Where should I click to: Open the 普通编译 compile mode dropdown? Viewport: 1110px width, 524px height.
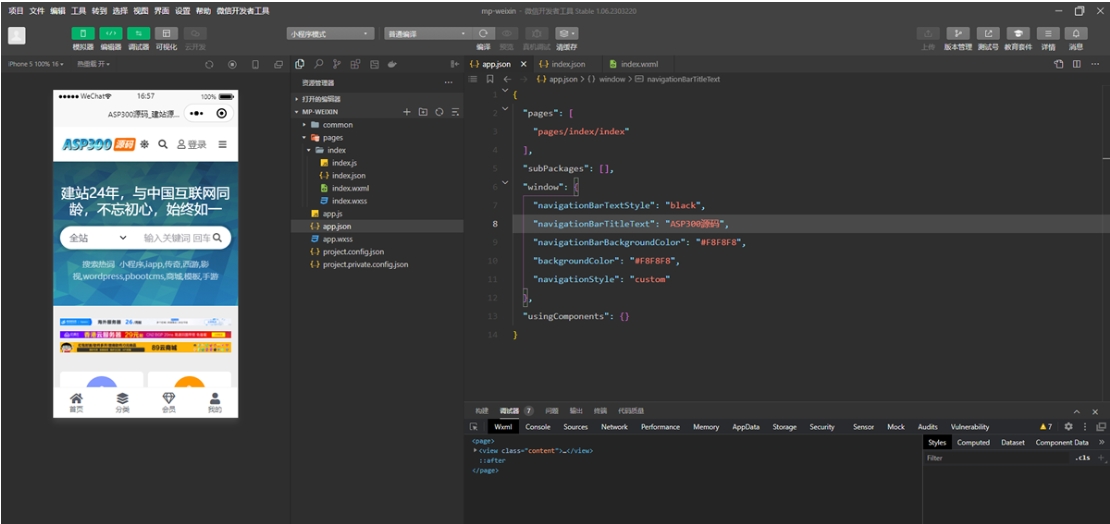click(x=427, y=34)
